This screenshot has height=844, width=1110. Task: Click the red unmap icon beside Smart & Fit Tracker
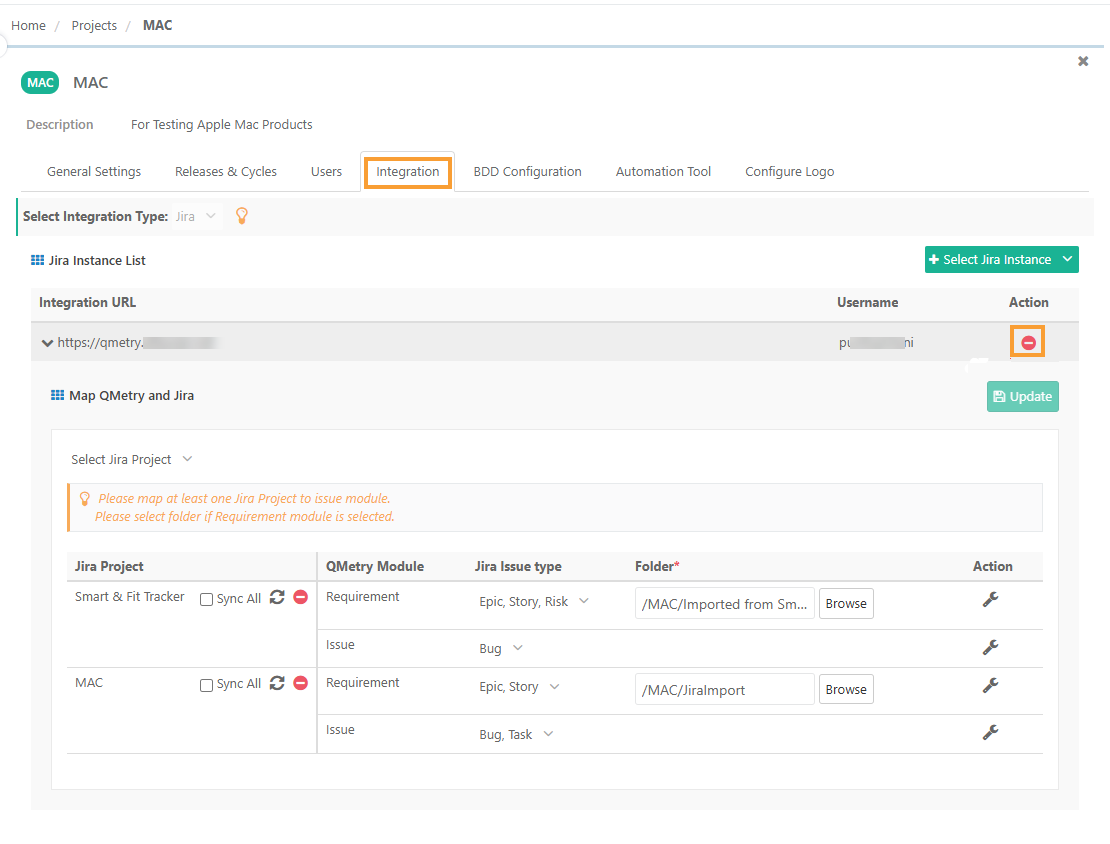300,598
